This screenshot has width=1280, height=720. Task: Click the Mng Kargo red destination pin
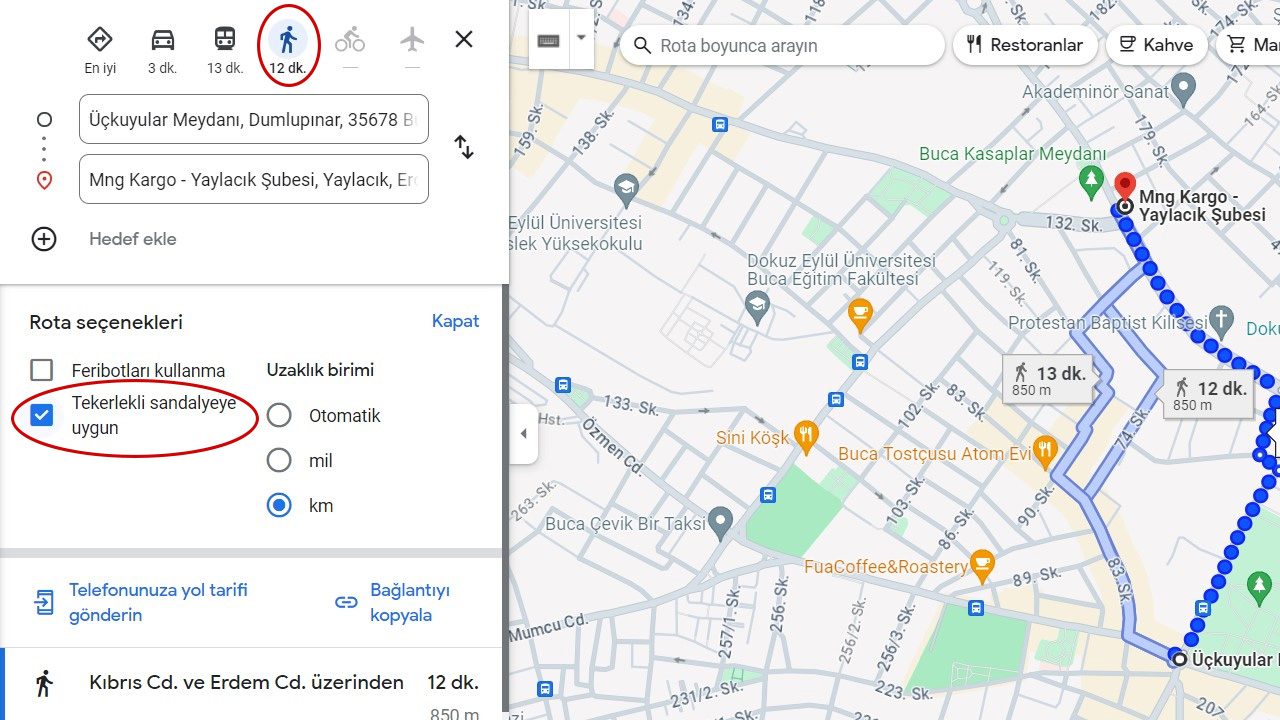(x=1125, y=188)
